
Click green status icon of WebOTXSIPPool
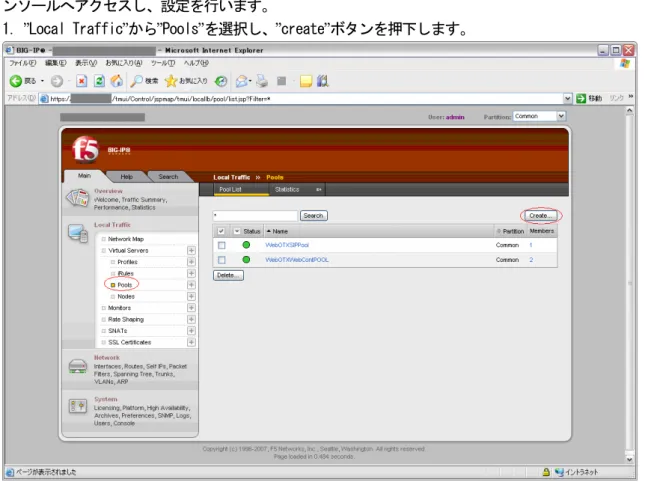[246, 245]
